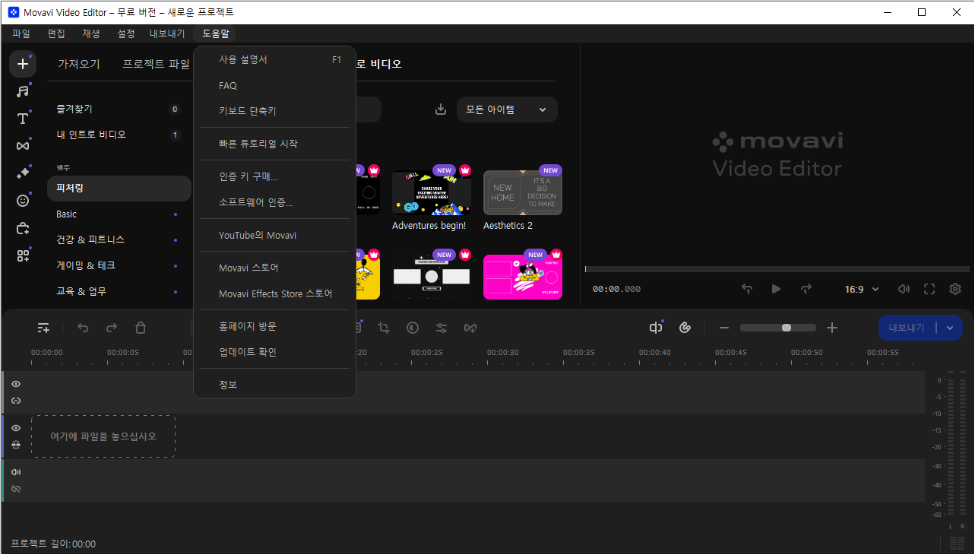Open the Audio (music note) tab in sidebar
This screenshot has height=554, width=974.
22,91
